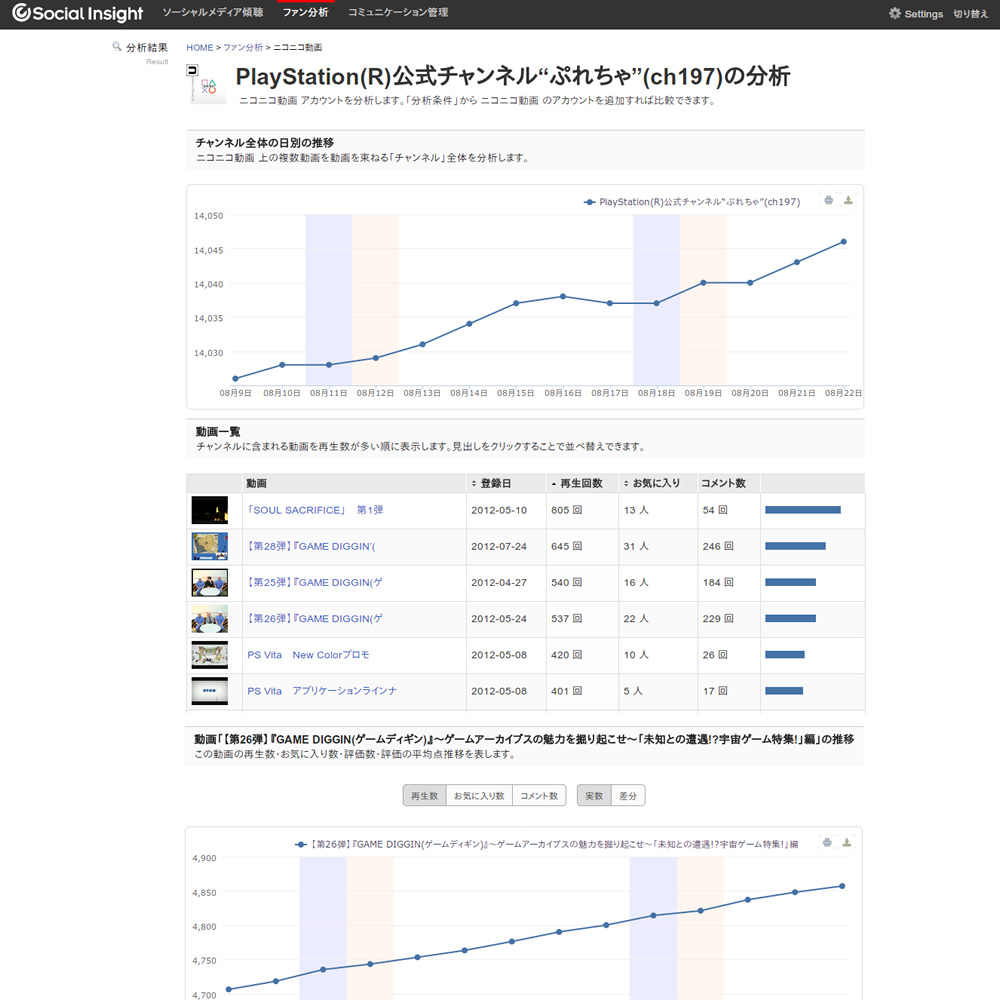This screenshot has width=1000, height=1000.
Task: Download the 第26弾 video trend chart
Action: click(x=847, y=842)
